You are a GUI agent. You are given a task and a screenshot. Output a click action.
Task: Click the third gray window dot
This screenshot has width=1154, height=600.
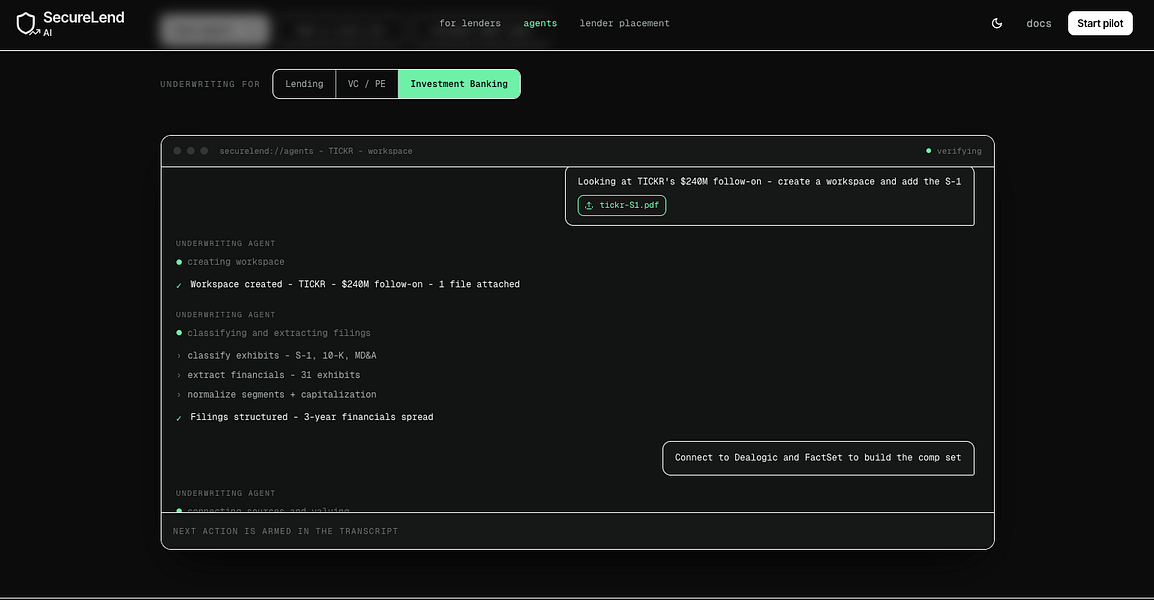(x=205, y=151)
